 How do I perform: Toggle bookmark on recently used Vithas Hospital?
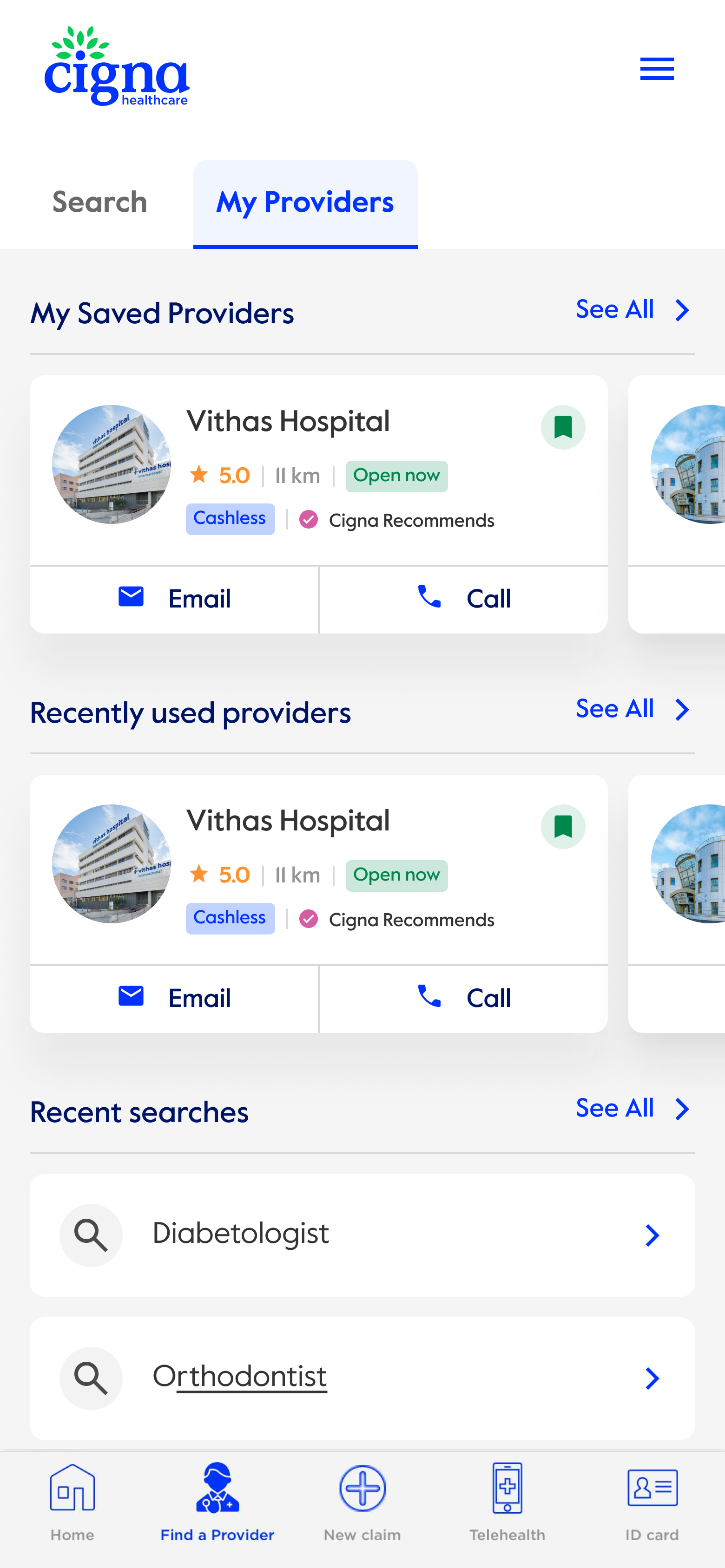[x=562, y=827]
